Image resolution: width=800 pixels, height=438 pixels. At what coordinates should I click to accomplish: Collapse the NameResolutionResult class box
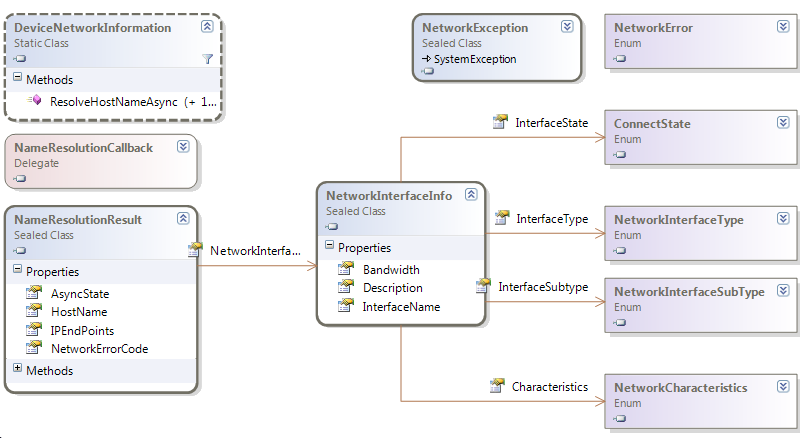[x=183, y=218]
